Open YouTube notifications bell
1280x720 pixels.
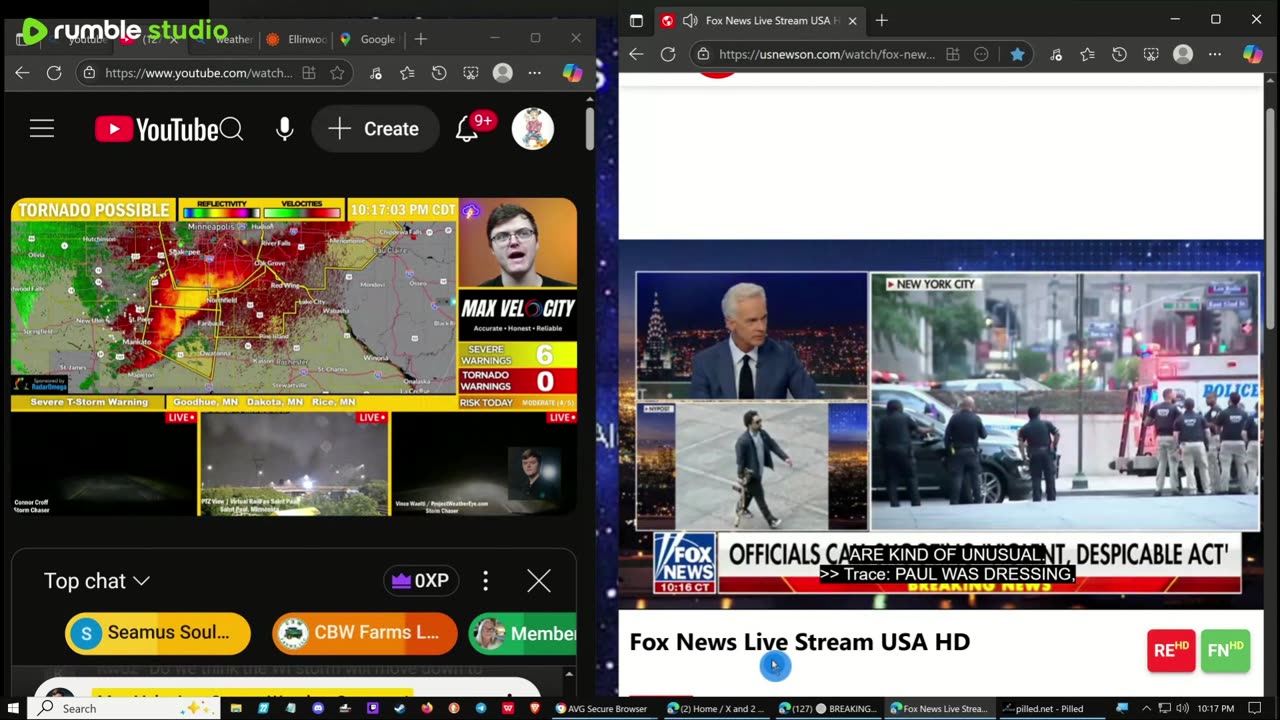pos(467,129)
